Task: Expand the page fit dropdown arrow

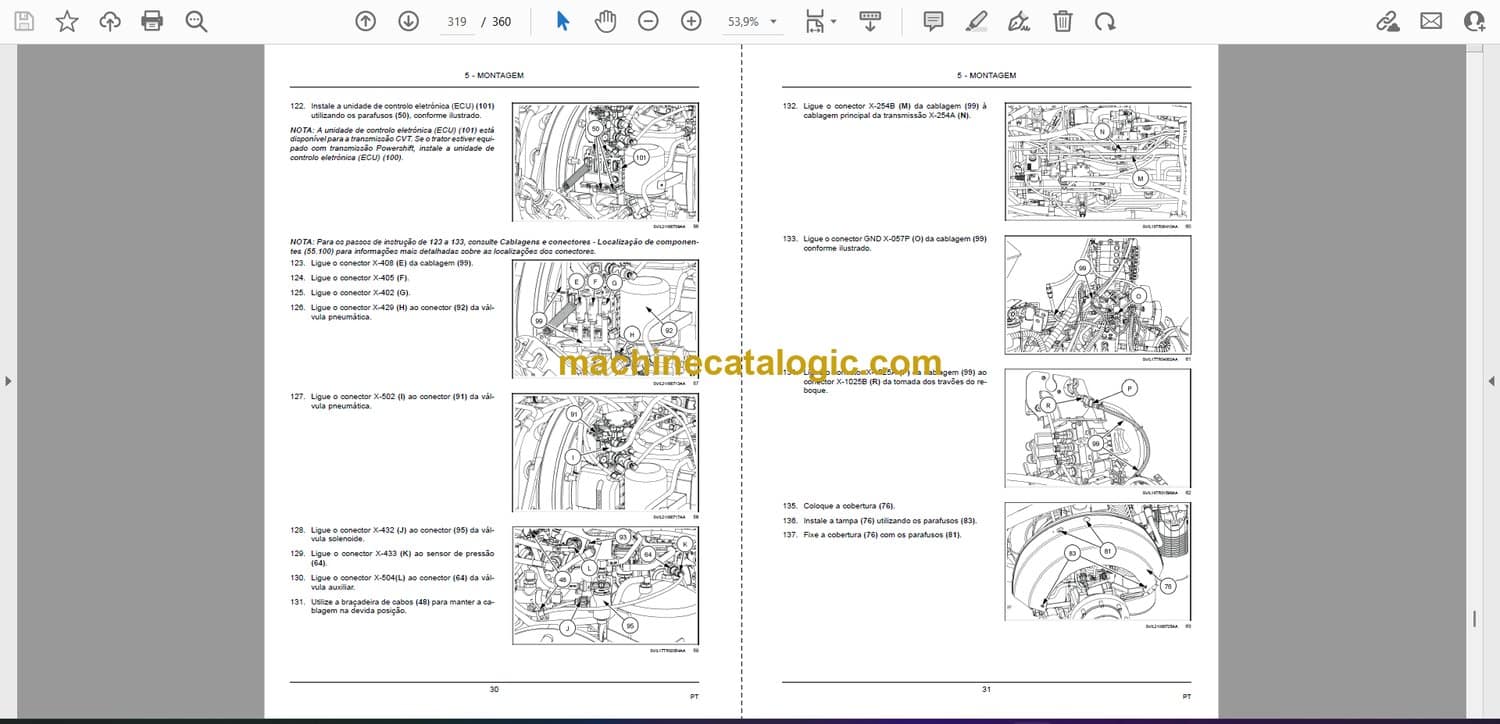Action: click(834, 21)
